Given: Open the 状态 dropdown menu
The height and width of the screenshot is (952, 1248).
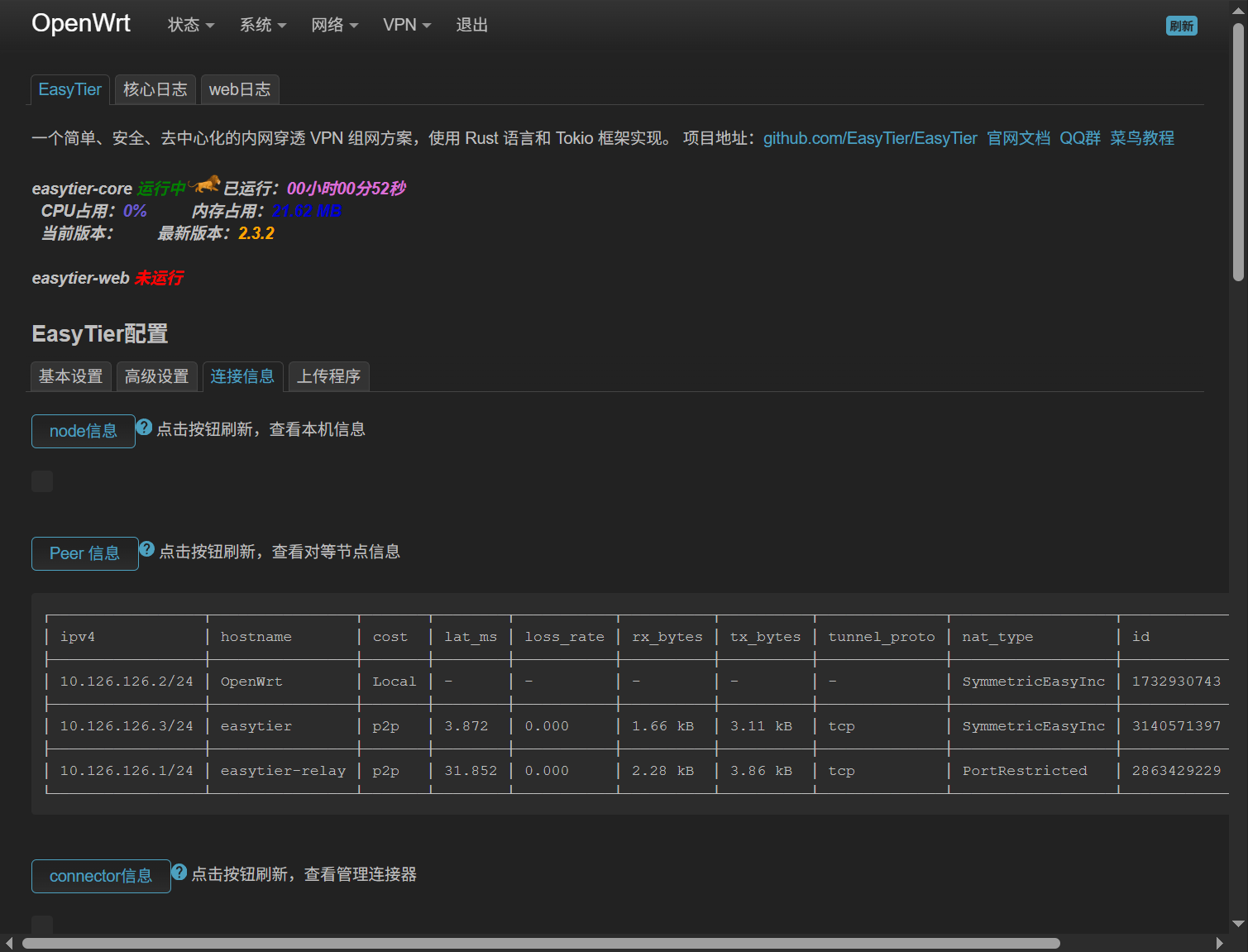Looking at the screenshot, I should tap(190, 25).
